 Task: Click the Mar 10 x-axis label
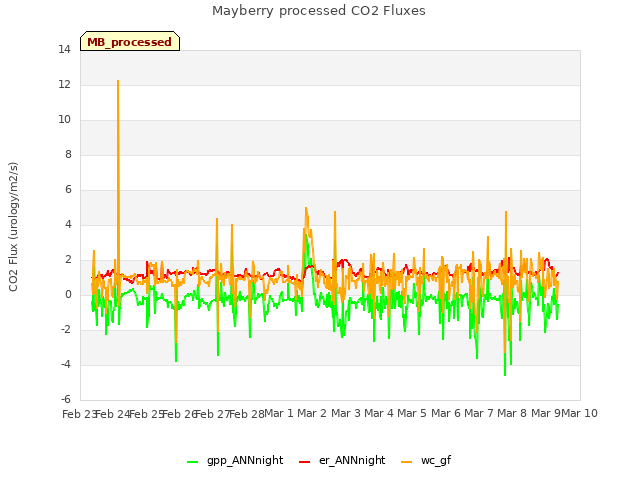[579, 413]
